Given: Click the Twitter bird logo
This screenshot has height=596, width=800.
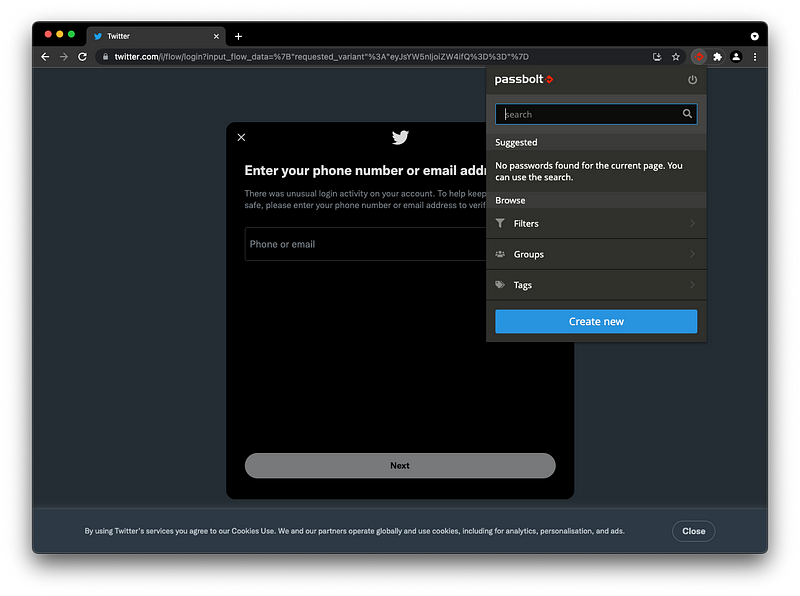Looking at the screenshot, I should (x=400, y=137).
